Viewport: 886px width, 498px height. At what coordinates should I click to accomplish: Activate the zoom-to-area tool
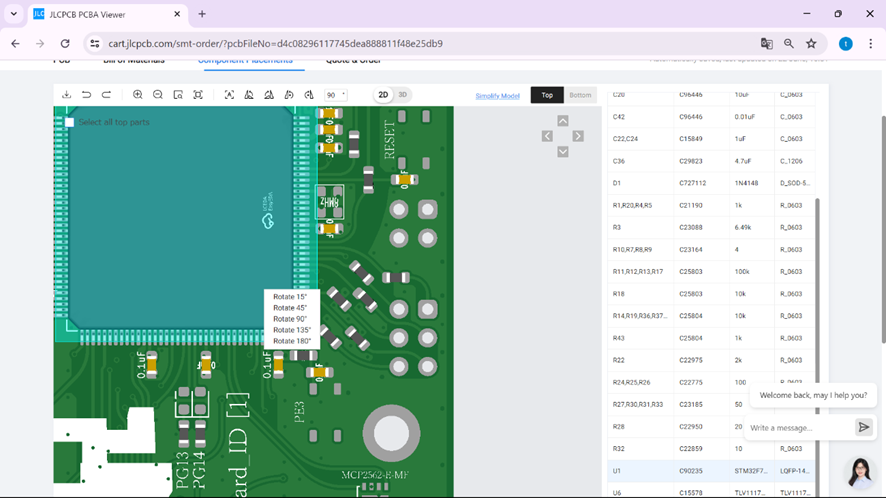(x=178, y=94)
